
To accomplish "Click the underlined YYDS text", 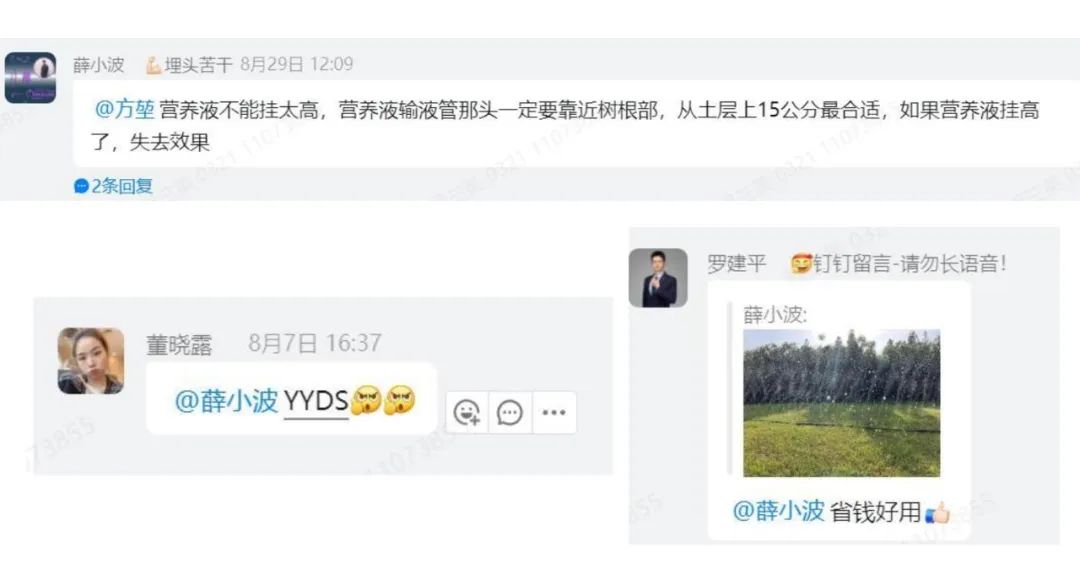I will tap(316, 401).
